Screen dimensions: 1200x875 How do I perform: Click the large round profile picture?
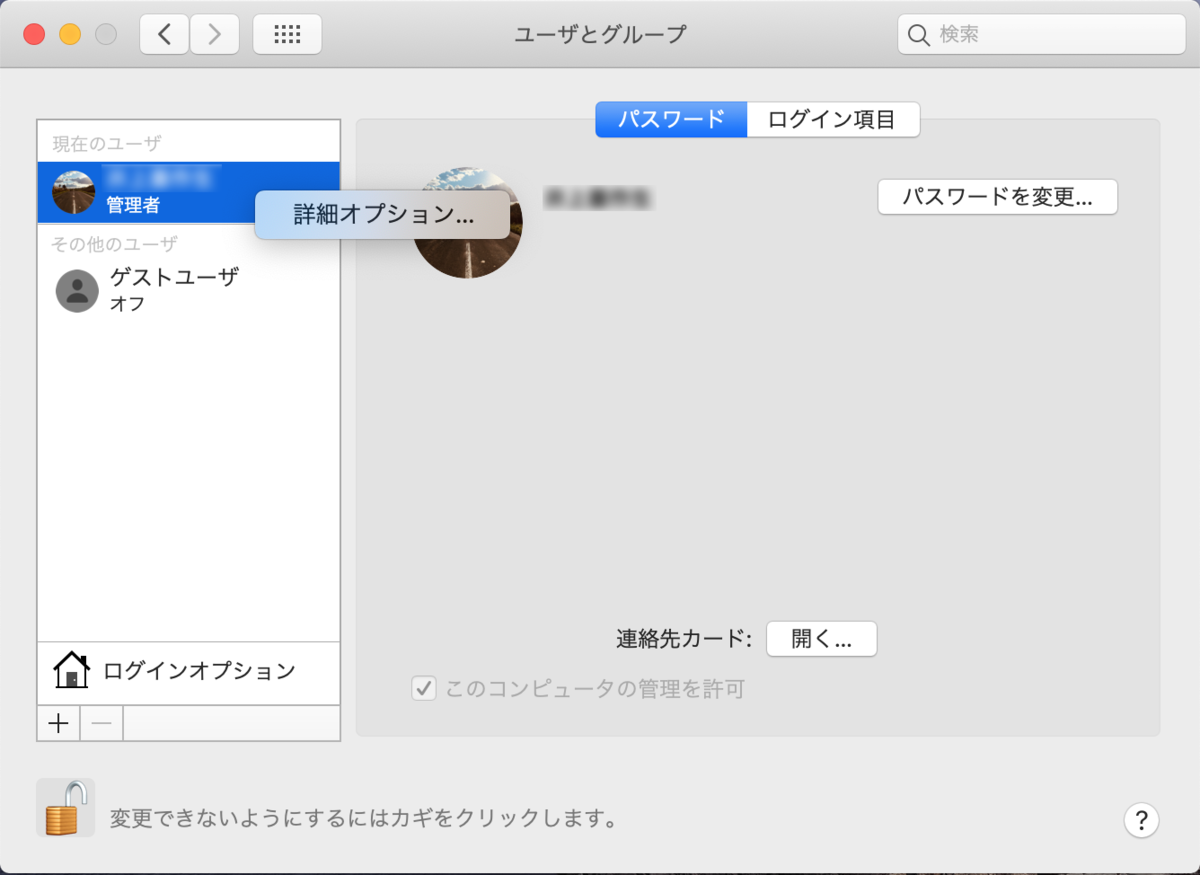pos(467,223)
